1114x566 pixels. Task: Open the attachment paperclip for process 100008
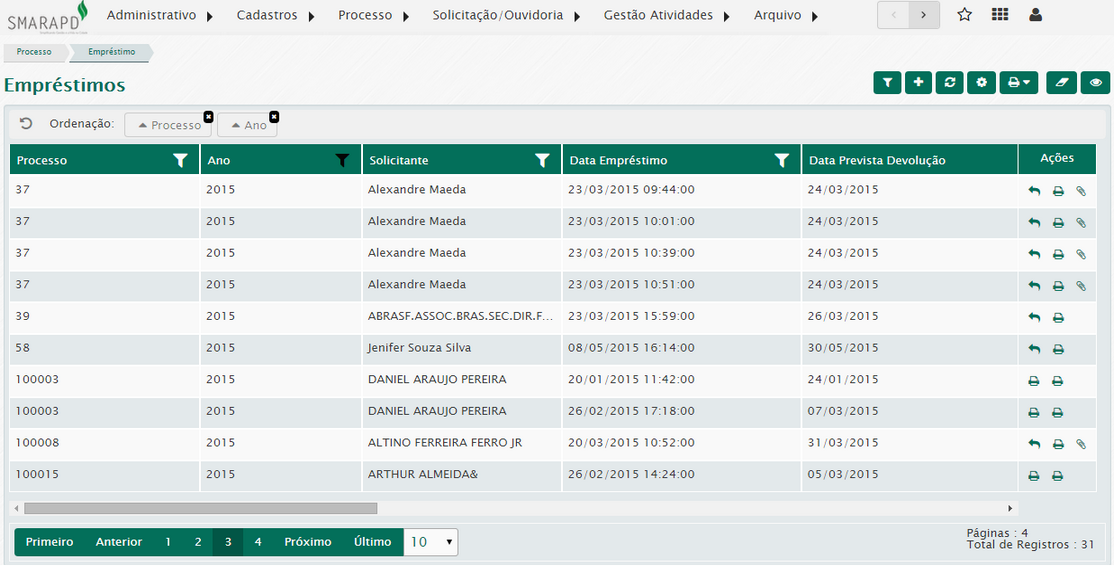pyautogui.click(x=1081, y=444)
